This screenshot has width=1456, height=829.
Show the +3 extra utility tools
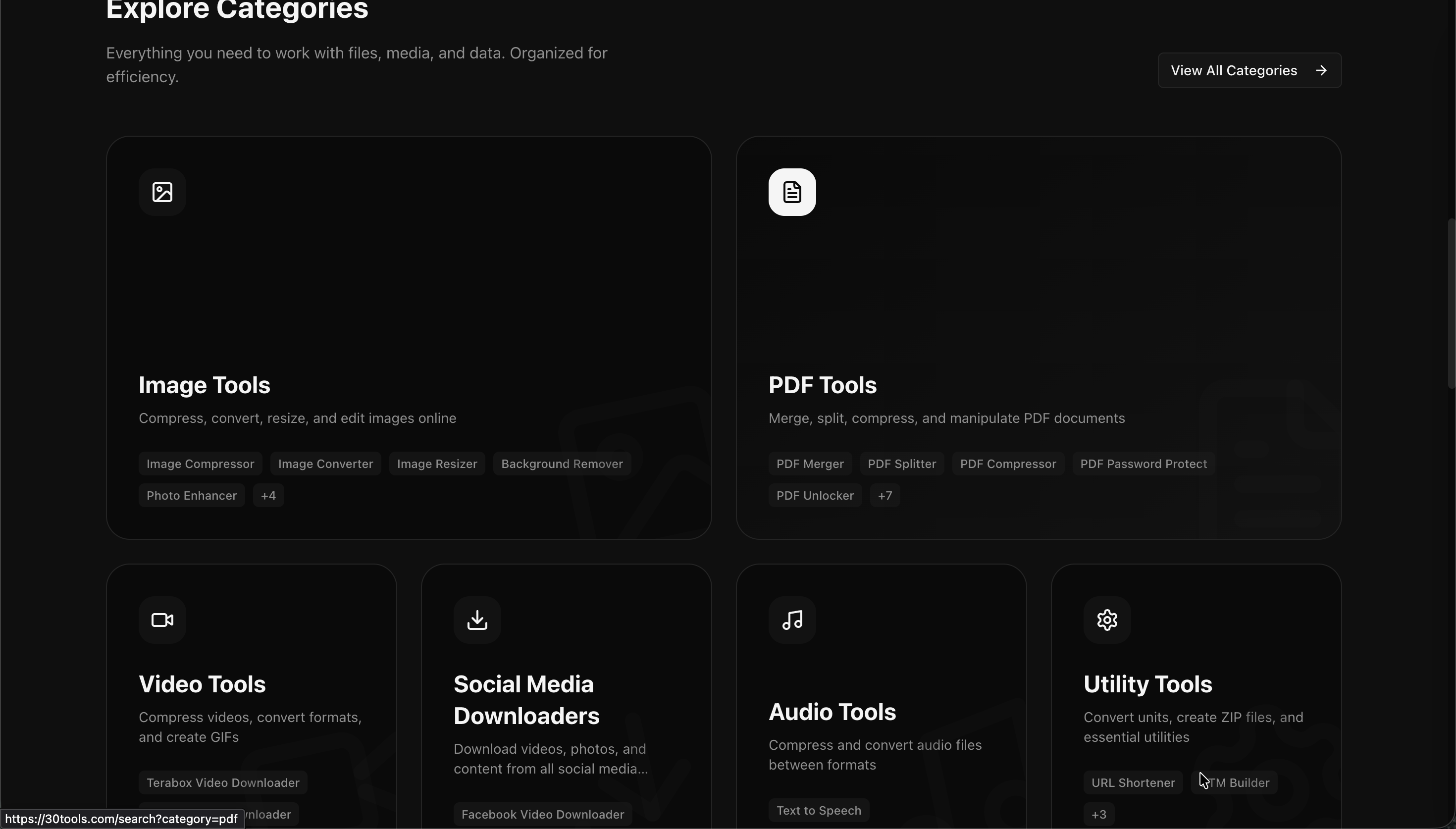click(1098, 814)
